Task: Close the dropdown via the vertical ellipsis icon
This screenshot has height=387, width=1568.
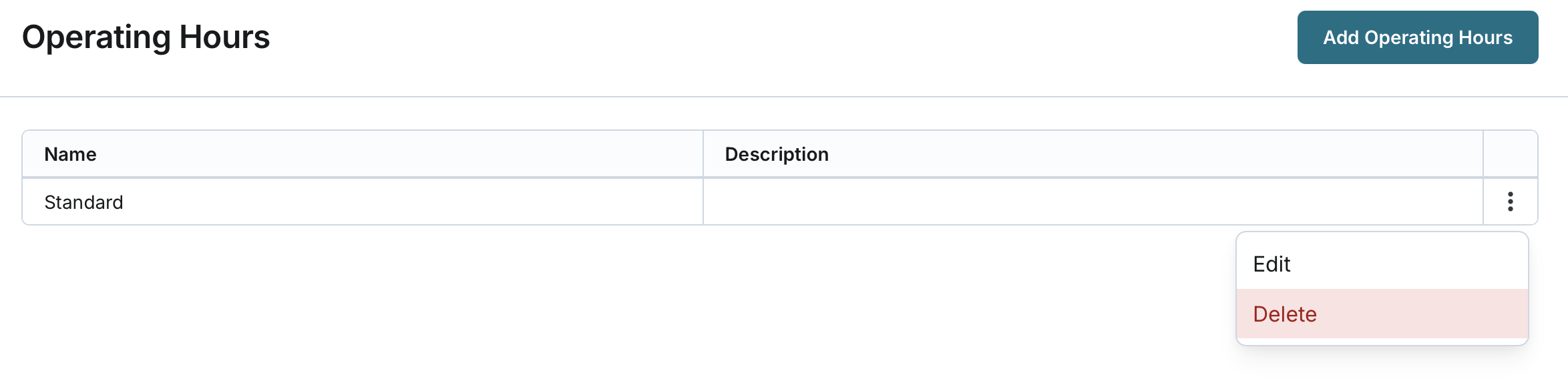Action: click(x=1510, y=202)
